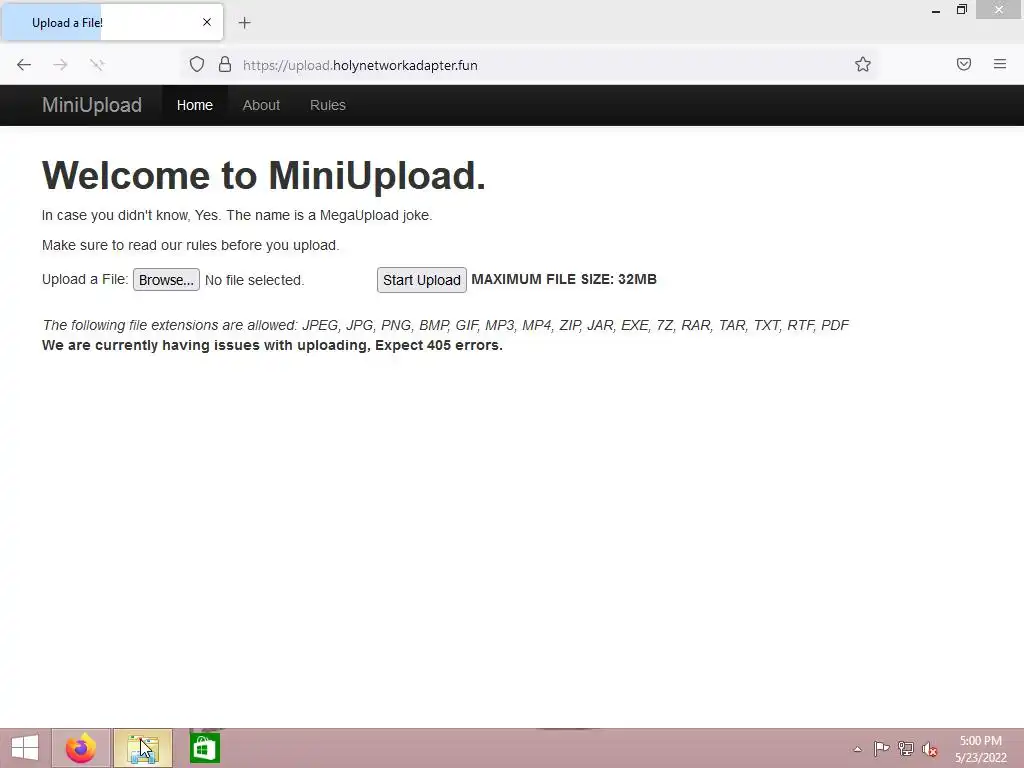Screen dimensions: 1024x768
Task: Click the 'No file selected.' label
Action: pos(255,280)
